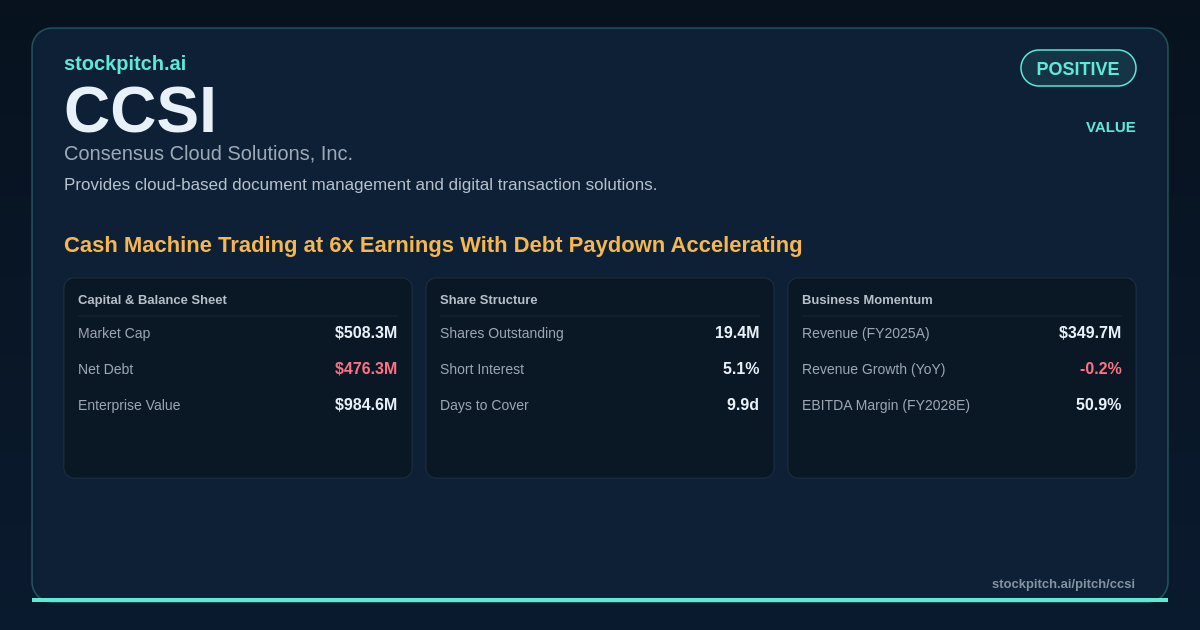Click the Enterprise Value figure $984.6M
The image size is (1200, 630).
click(x=366, y=405)
